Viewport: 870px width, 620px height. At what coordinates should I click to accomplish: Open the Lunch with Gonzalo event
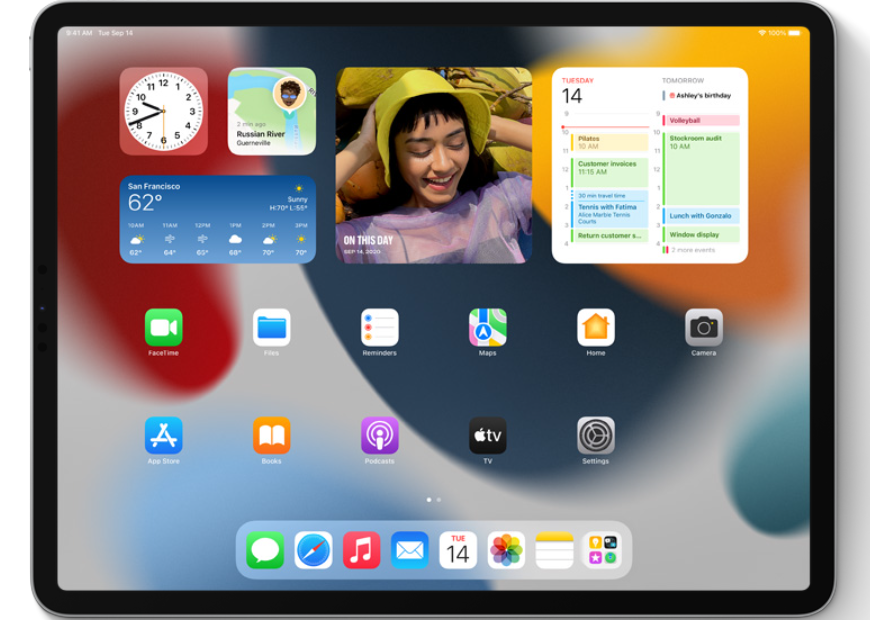point(701,215)
